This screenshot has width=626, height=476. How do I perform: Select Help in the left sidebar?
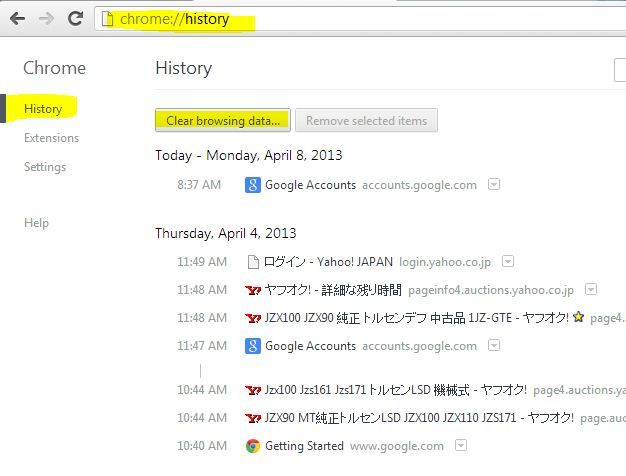point(36,223)
